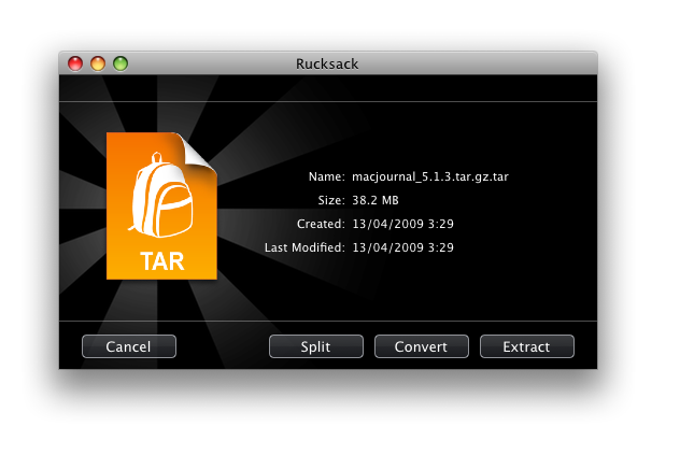Click the orange TAR backpack file icon
The height and width of the screenshot is (455, 680).
162,206
